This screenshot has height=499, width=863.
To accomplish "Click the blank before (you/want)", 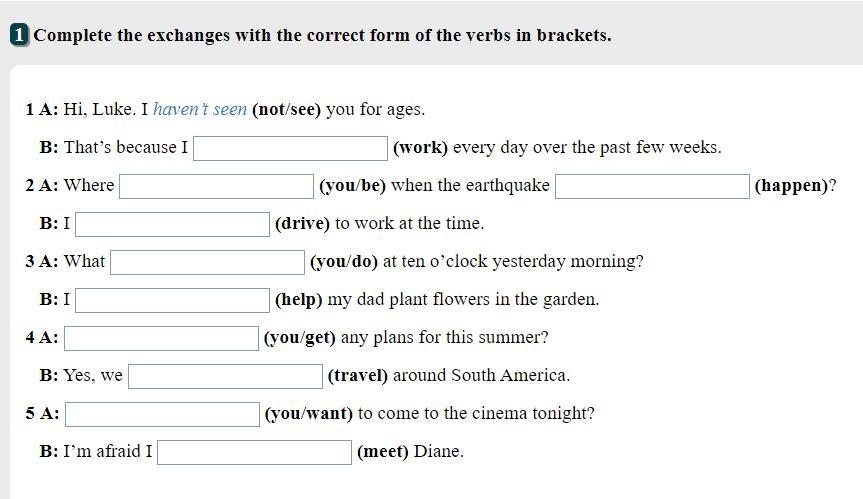I will pyautogui.click(x=162, y=414).
